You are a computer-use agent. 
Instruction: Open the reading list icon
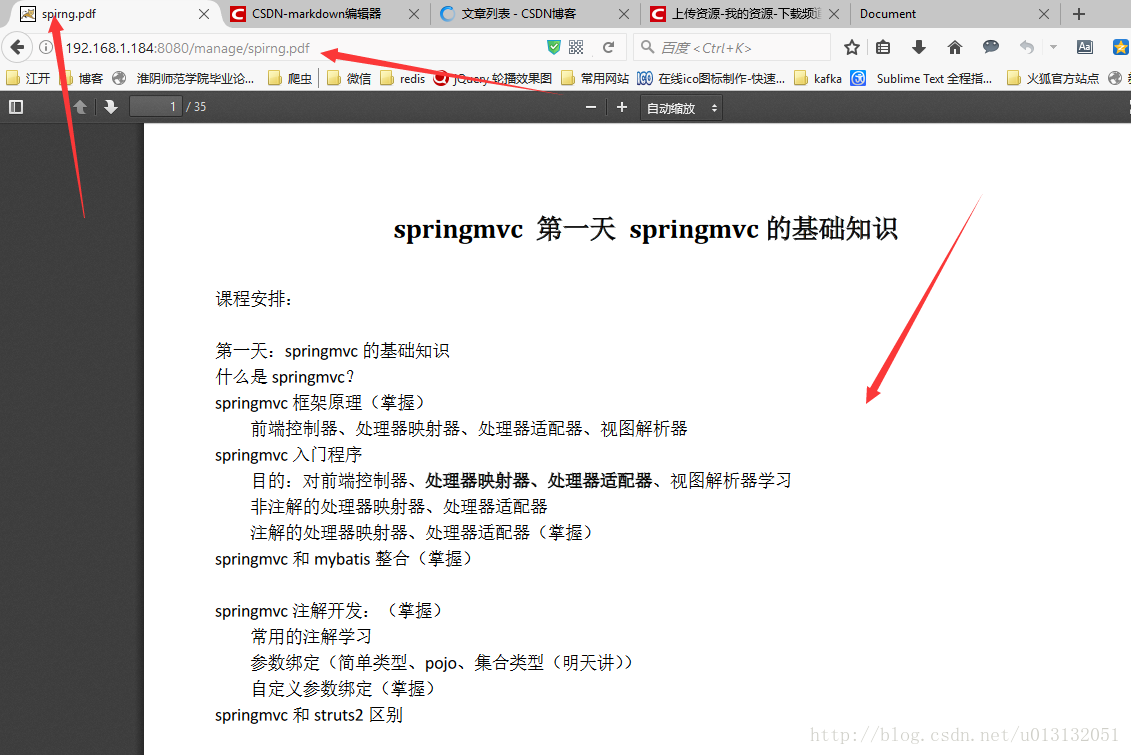pos(883,46)
